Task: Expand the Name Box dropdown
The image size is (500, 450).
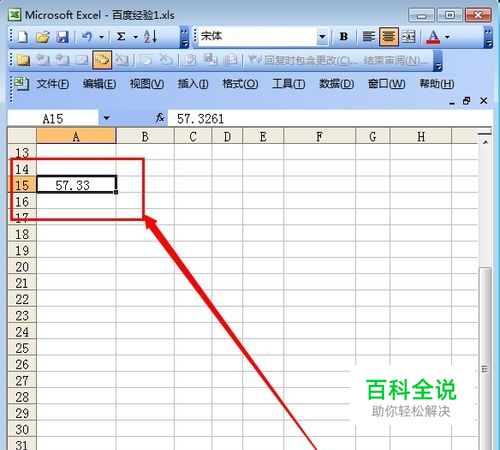Action: (106, 118)
